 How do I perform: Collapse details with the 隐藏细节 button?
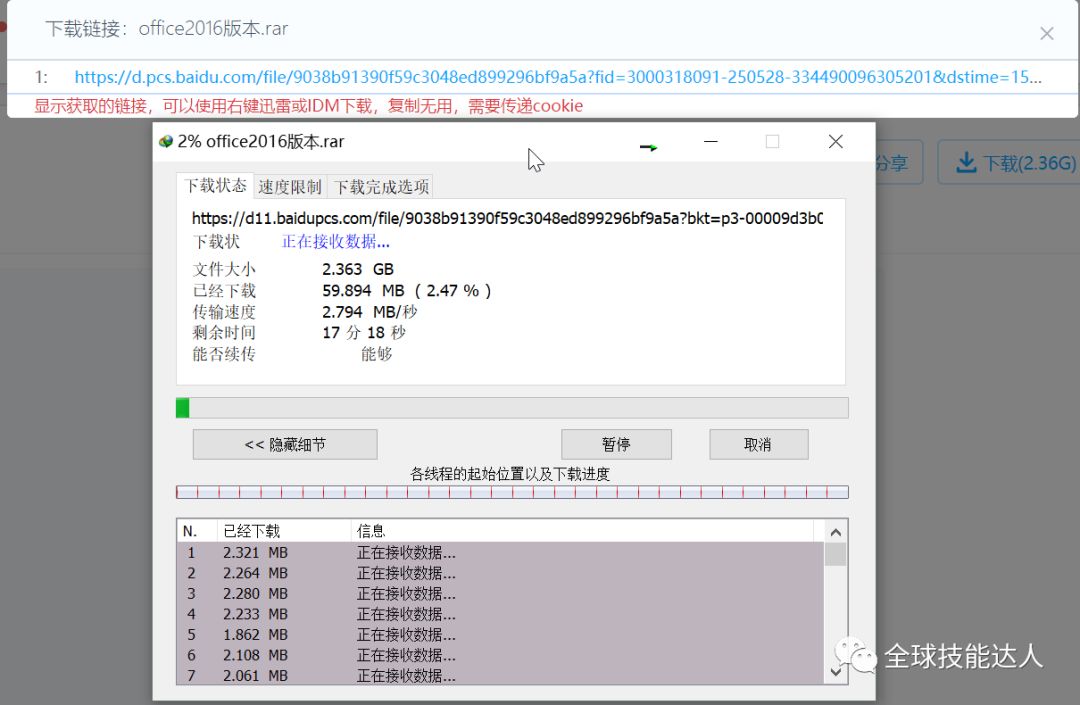(x=284, y=444)
